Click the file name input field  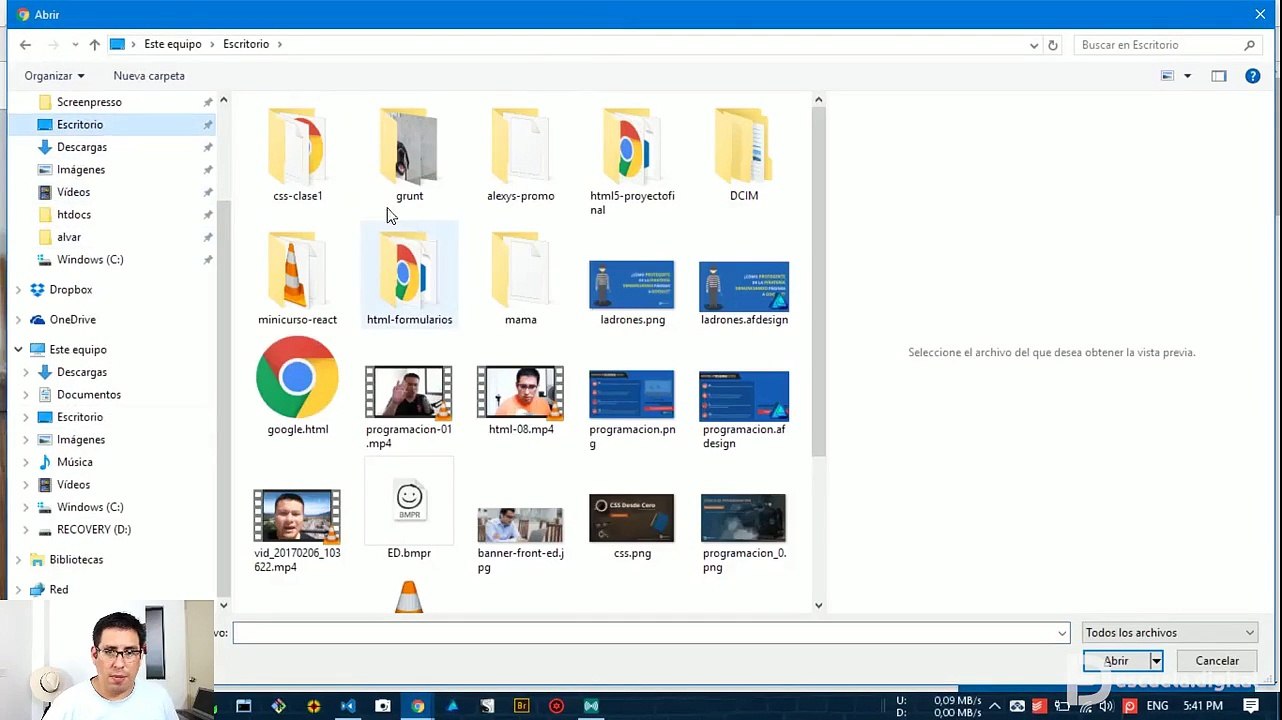point(651,633)
